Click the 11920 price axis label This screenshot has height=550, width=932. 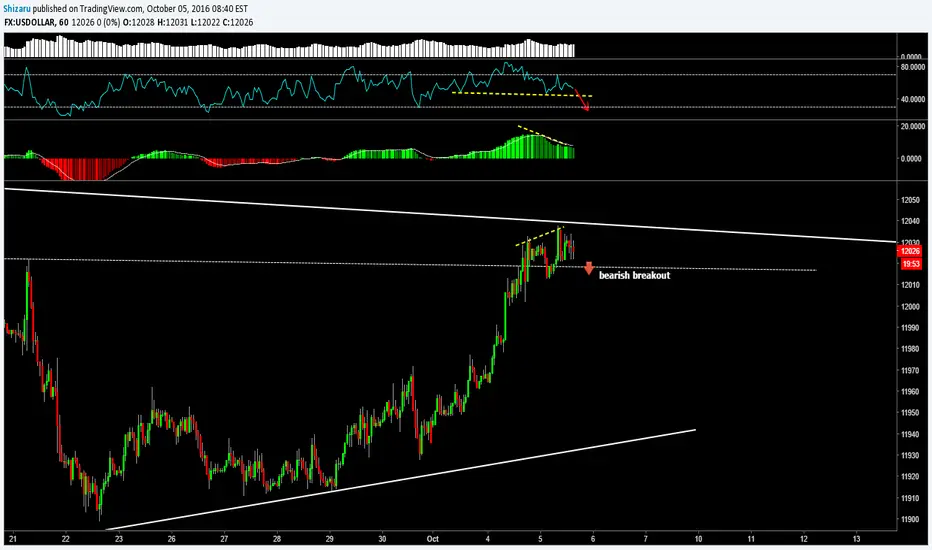tap(911, 477)
